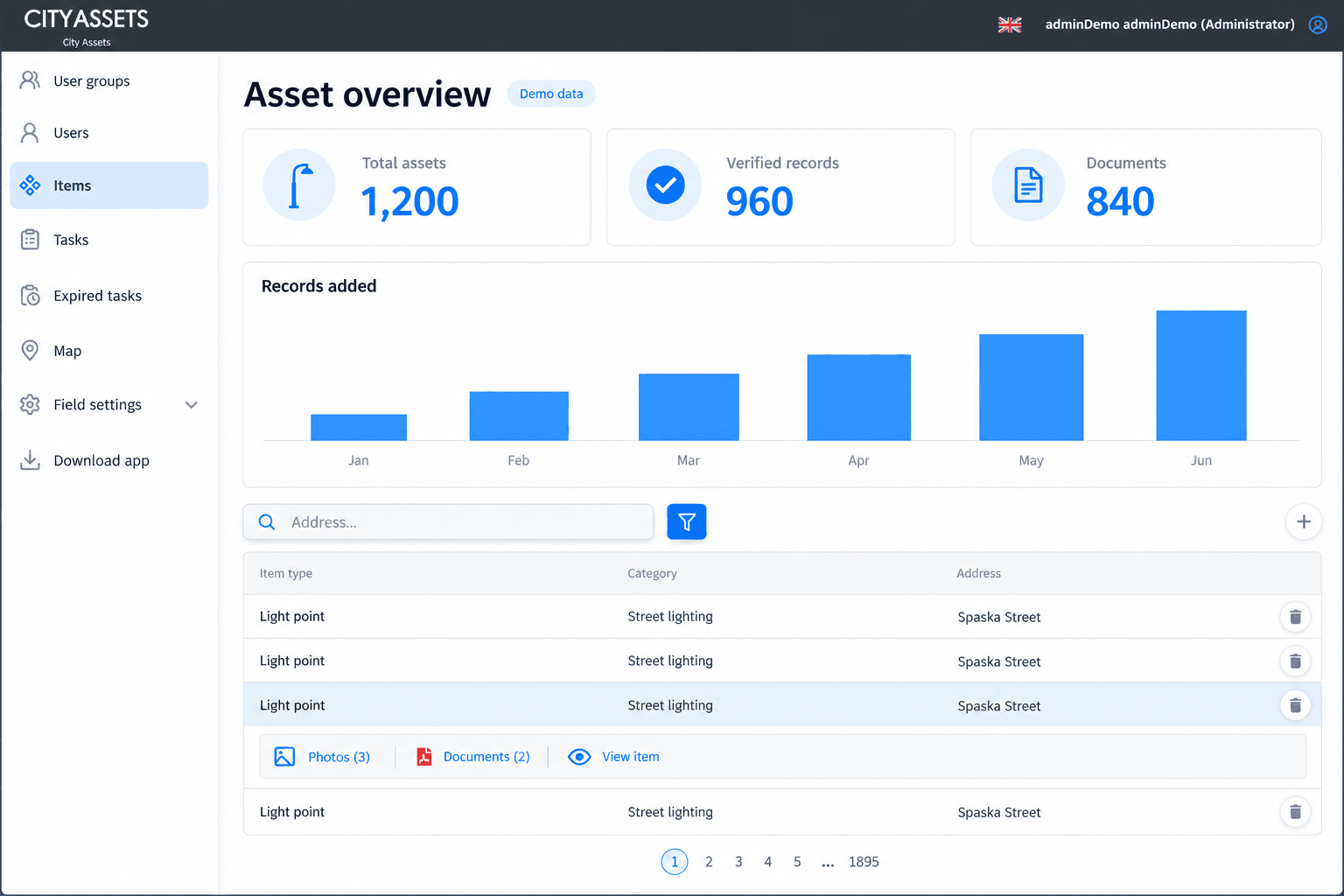Delete the first Light point row
Image resolution: width=1344 pixels, height=896 pixels.
pyautogui.click(x=1295, y=617)
